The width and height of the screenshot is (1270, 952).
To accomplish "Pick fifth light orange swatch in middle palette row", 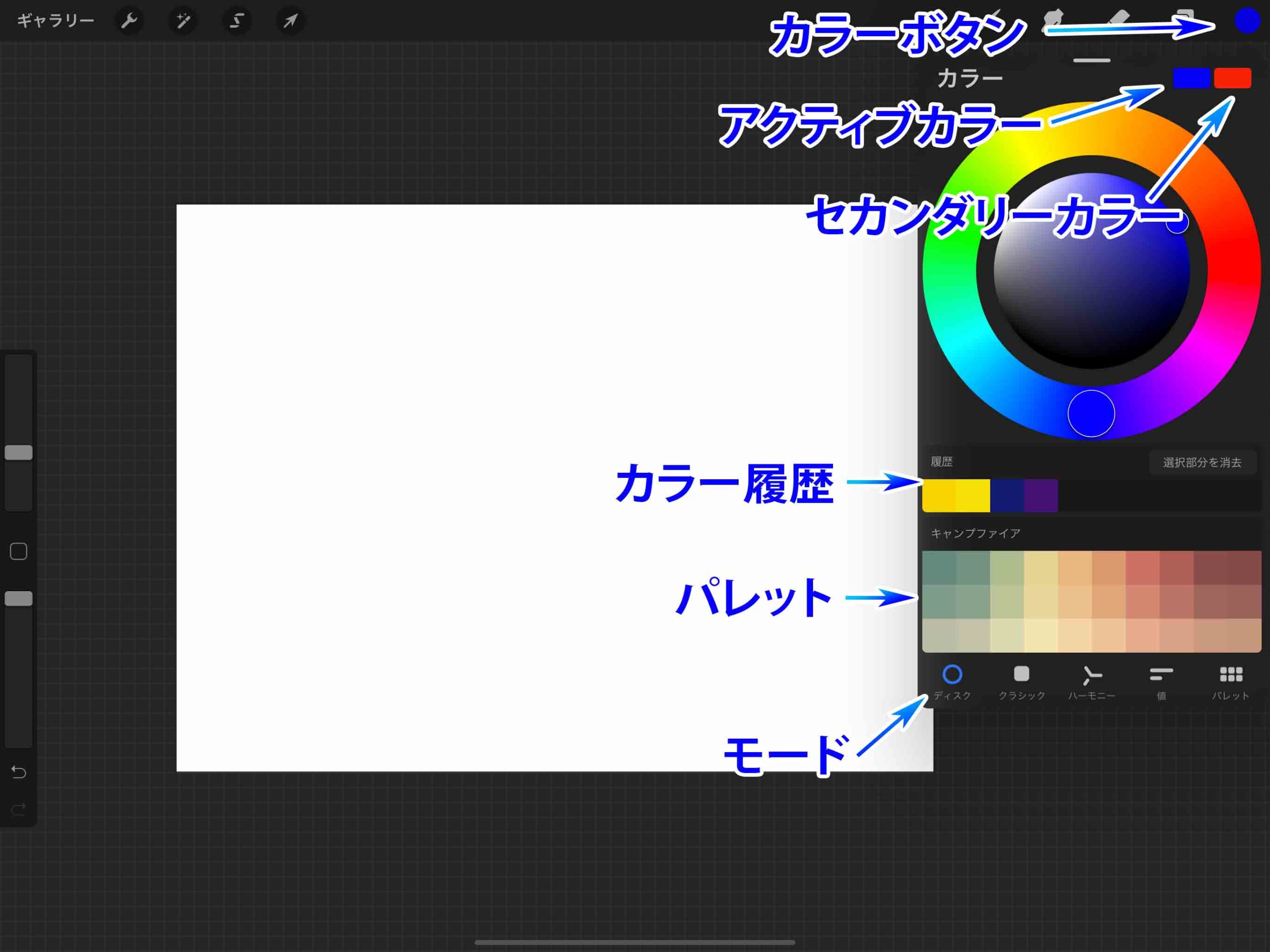I will (1075, 601).
